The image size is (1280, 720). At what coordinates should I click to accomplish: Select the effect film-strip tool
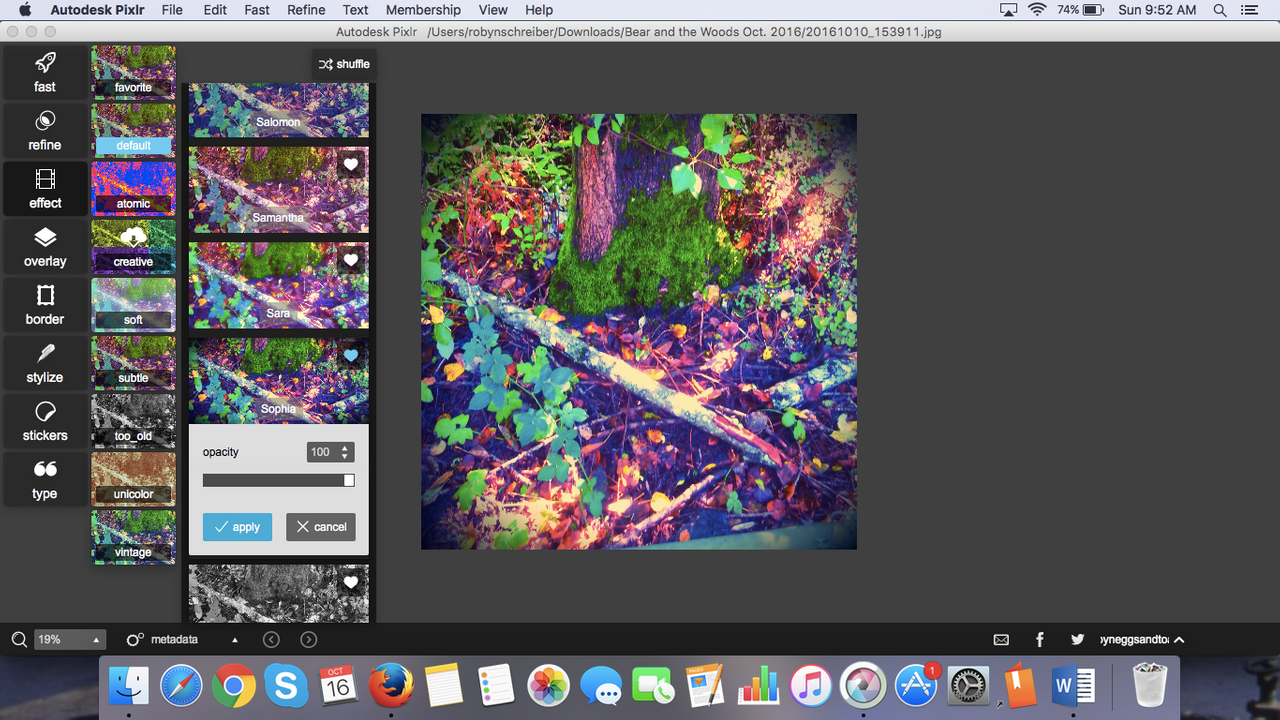pyautogui.click(x=45, y=189)
